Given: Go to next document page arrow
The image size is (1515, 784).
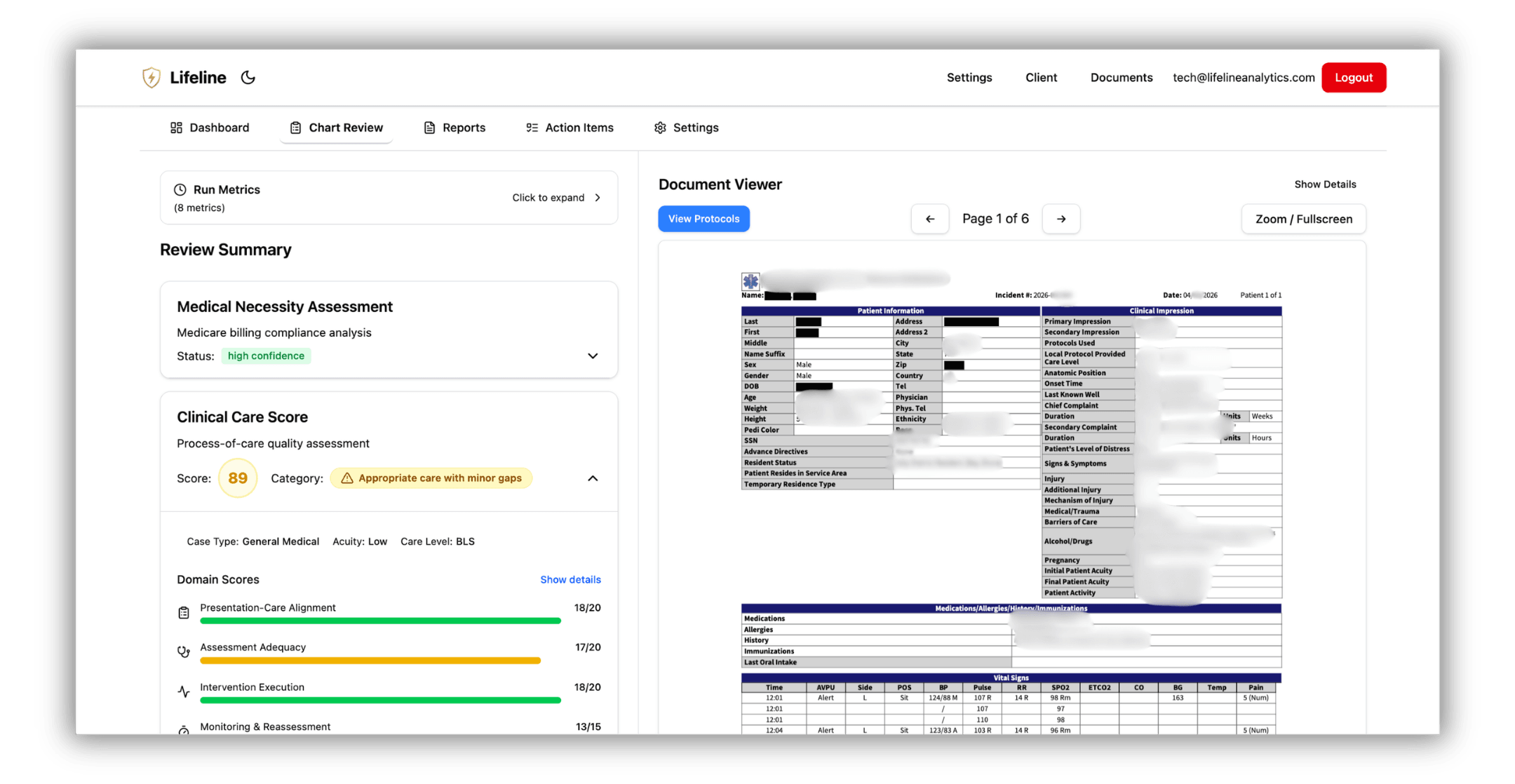Looking at the screenshot, I should coord(1061,219).
